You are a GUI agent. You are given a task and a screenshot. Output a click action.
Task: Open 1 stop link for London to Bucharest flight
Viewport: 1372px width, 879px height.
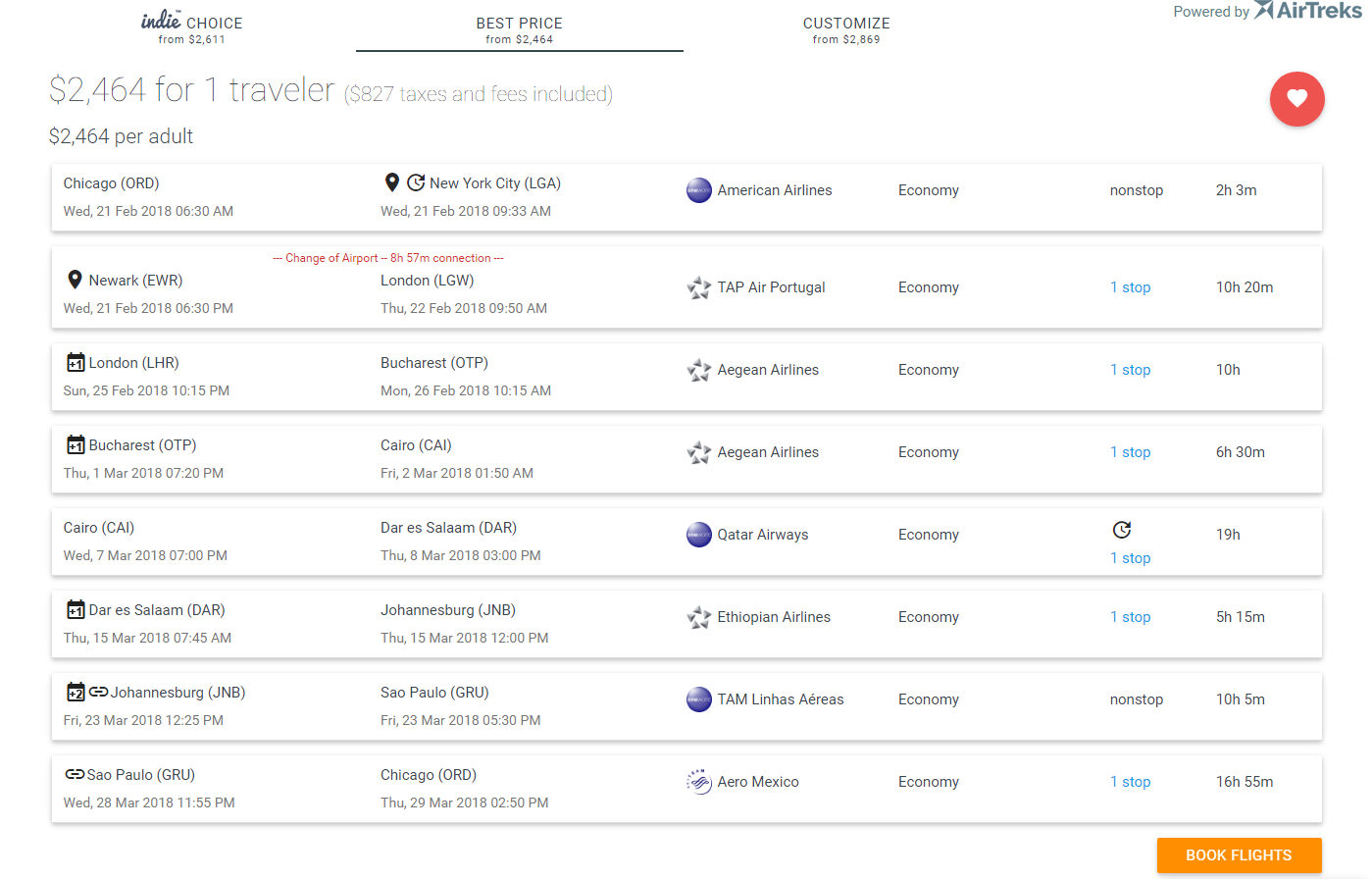[x=1130, y=370]
